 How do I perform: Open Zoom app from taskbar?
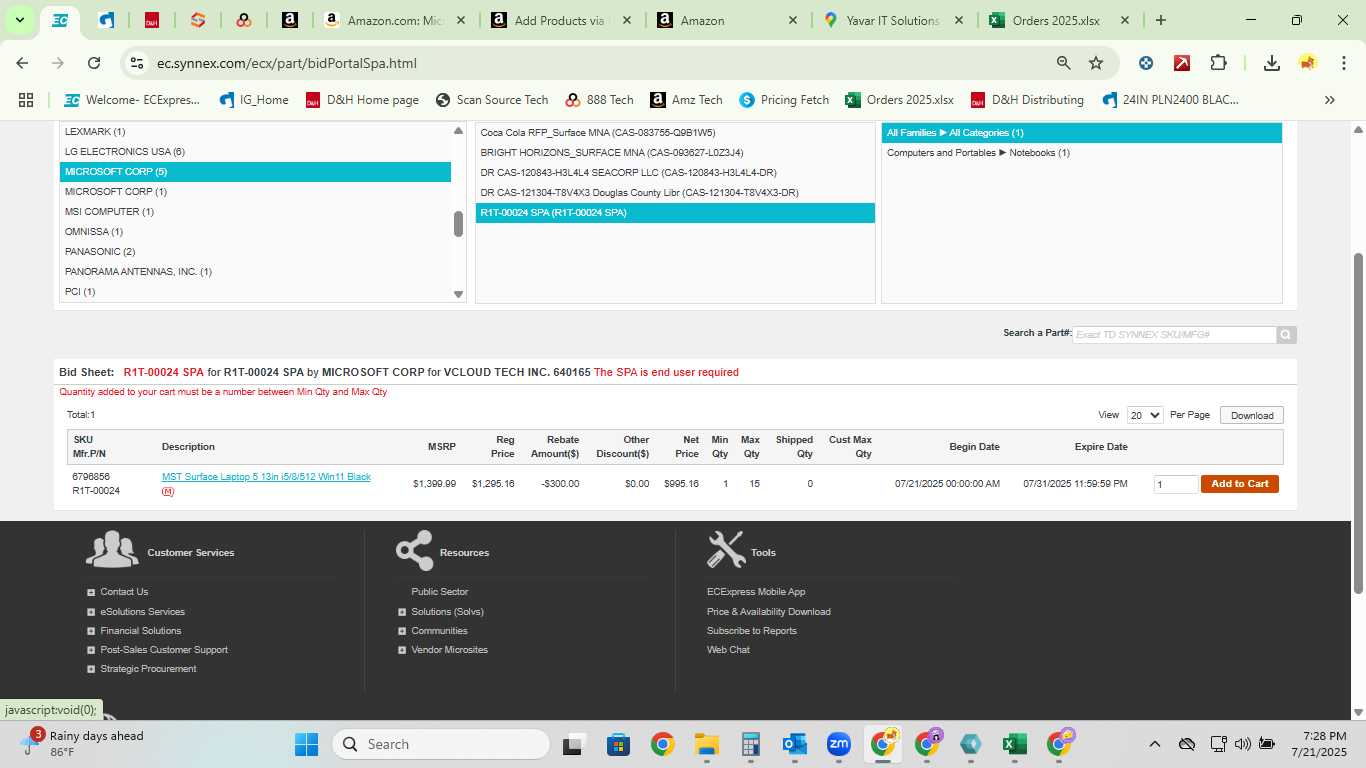(x=838, y=744)
